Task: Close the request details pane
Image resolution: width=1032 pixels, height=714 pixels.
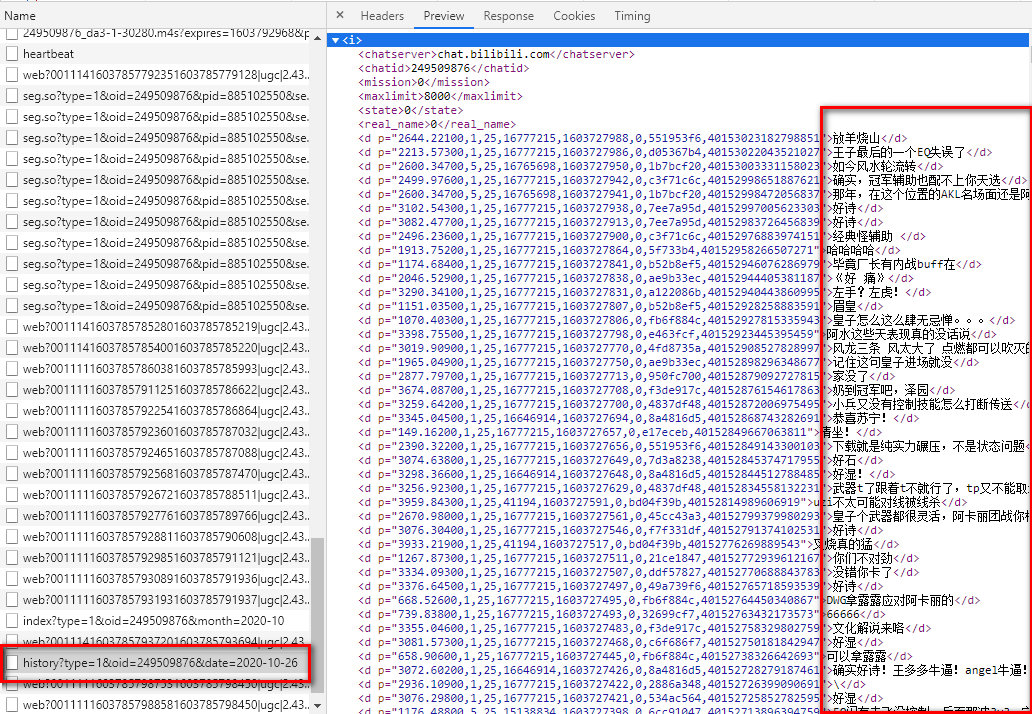Action: (340, 15)
